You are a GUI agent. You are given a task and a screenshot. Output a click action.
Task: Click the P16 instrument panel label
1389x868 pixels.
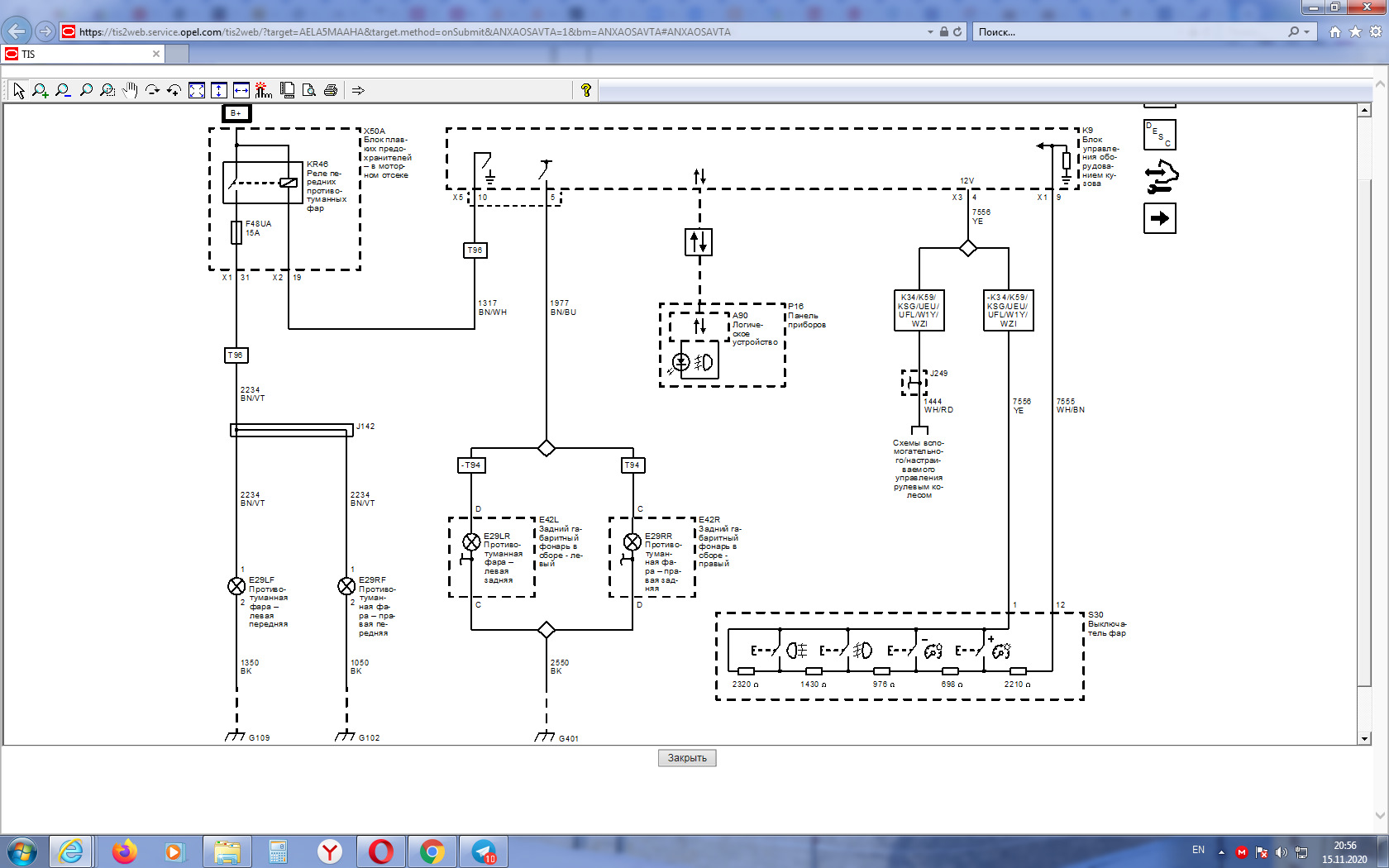[806, 315]
